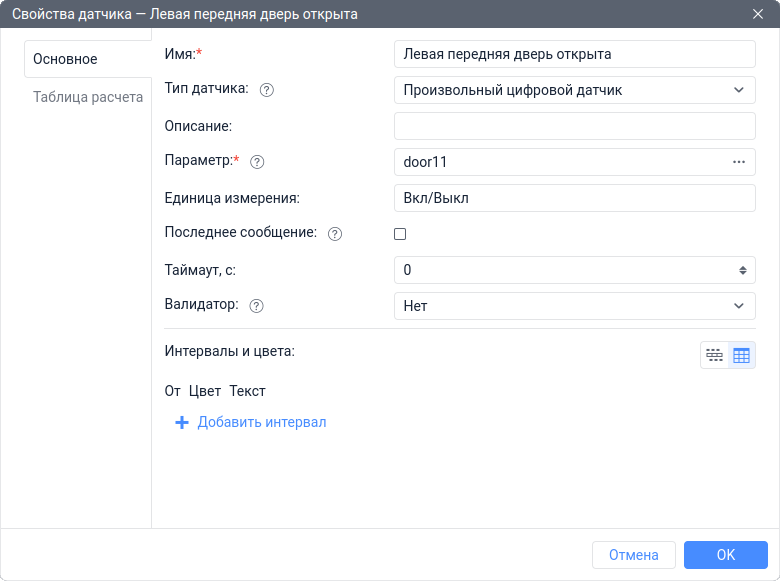The height and width of the screenshot is (581, 780).
Task: Switch intervals to table view icon
Action: [741, 355]
